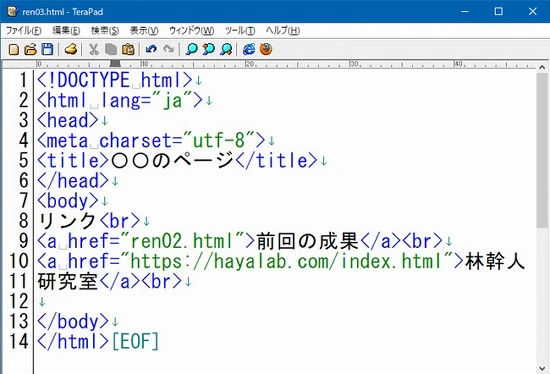Click the Print icon in toolbar

[x=71, y=49]
